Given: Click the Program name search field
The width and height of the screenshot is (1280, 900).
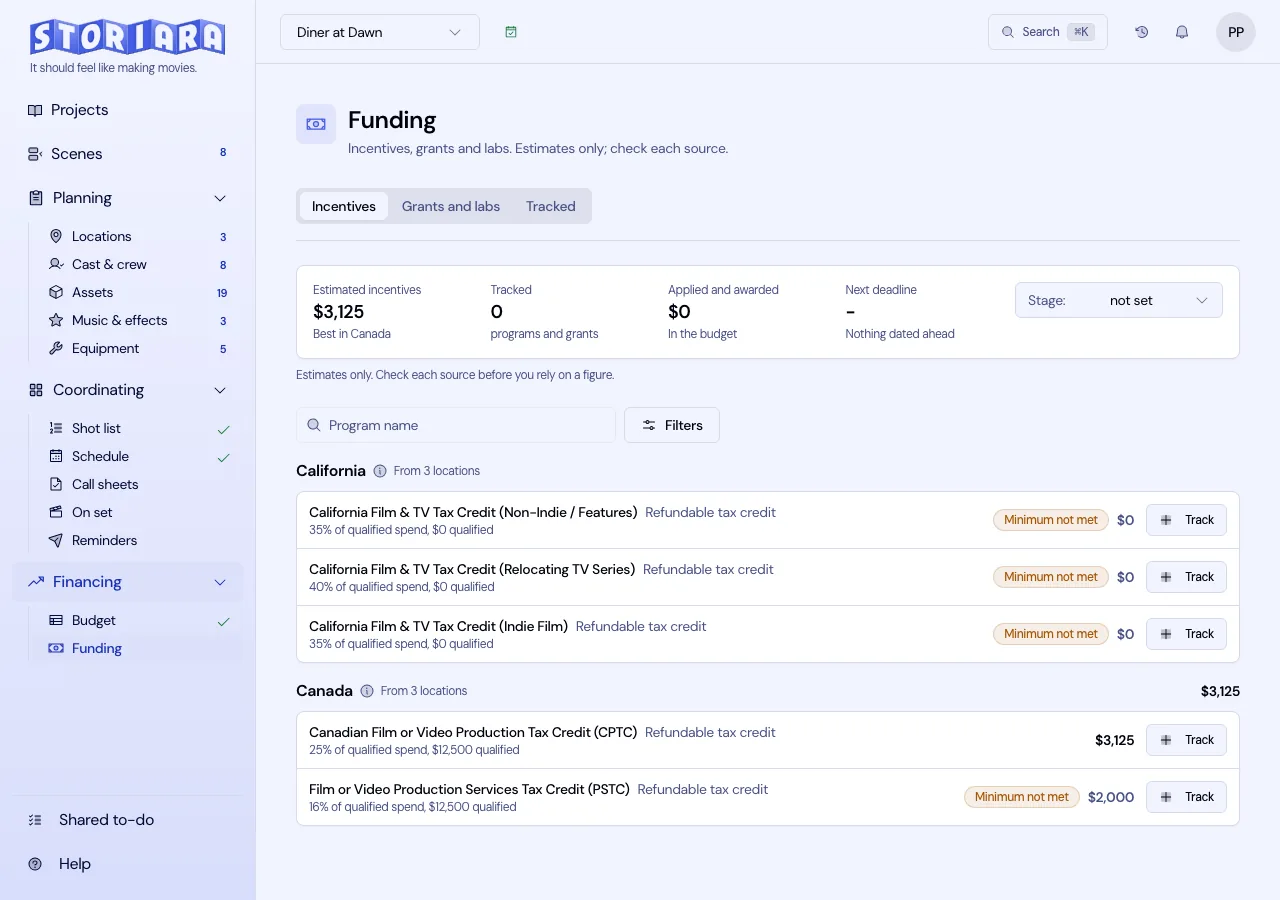Looking at the screenshot, I should click(x=456, y=425).
